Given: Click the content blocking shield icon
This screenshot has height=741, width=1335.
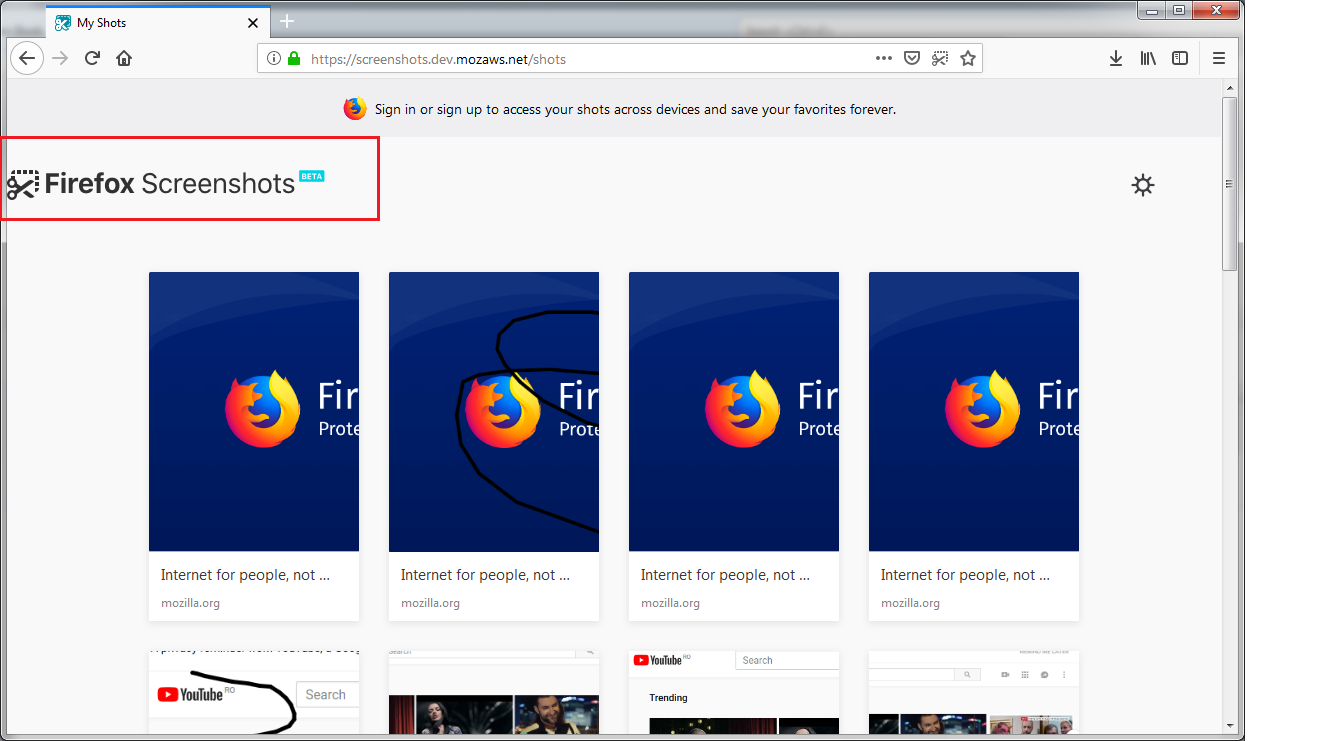Looking at the screenshot, I should coord(911,58).
